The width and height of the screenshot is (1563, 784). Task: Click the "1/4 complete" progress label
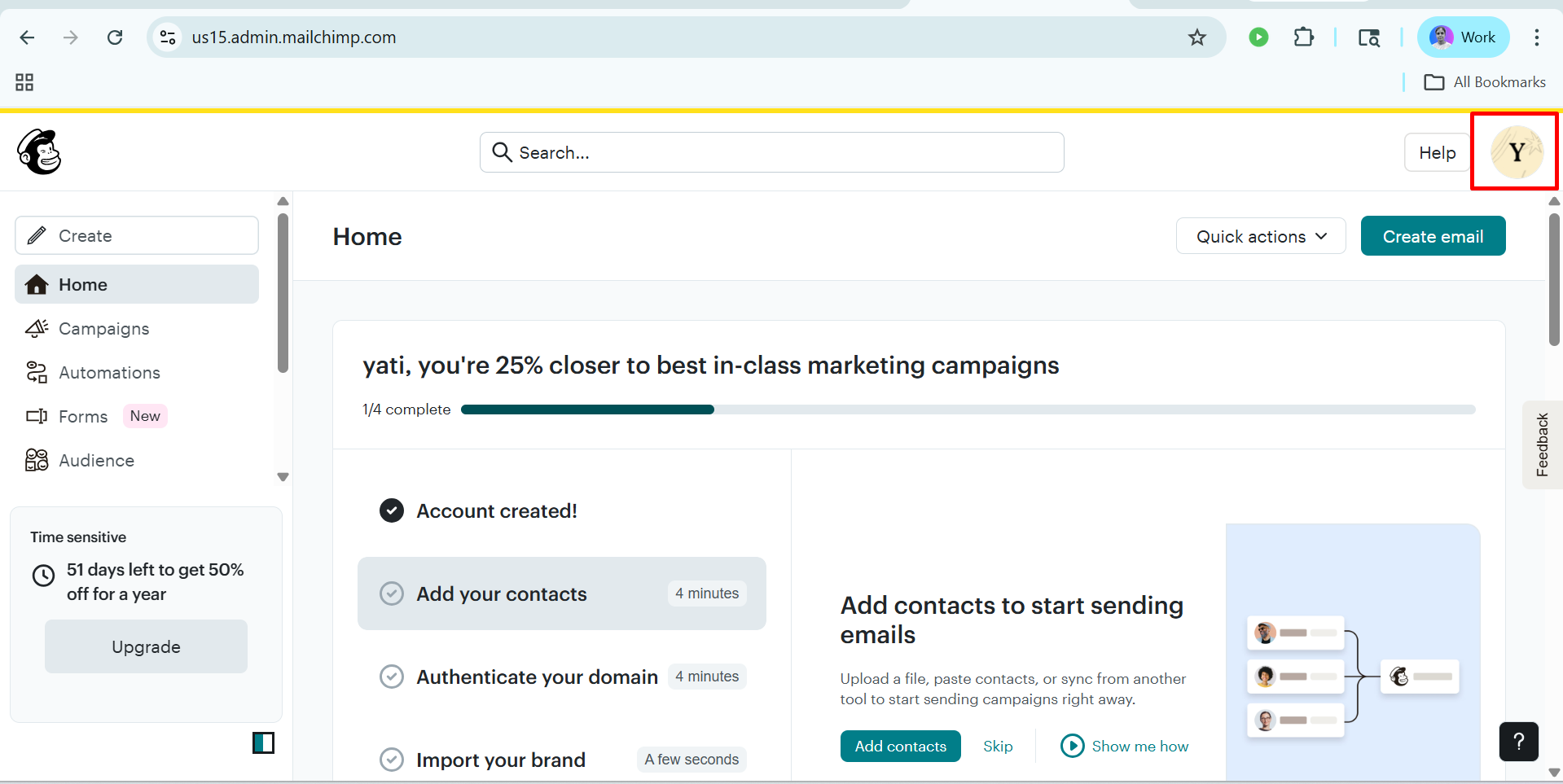[x=406, y=410]
